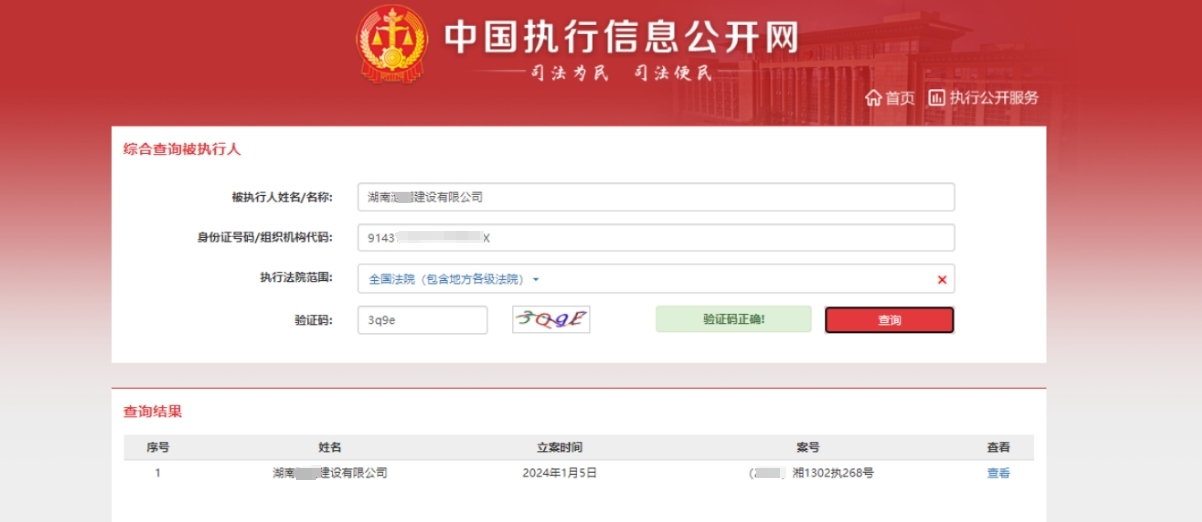
Task: Click the company name in result row
Action: pyautogui.click(x=329, y=473)
